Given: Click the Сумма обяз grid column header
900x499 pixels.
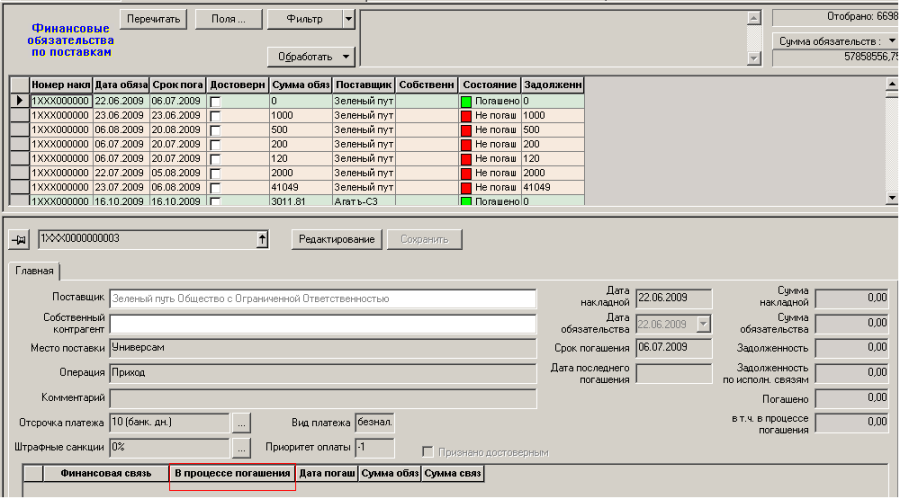Looking at the screenshot, I should click(301, 85).
